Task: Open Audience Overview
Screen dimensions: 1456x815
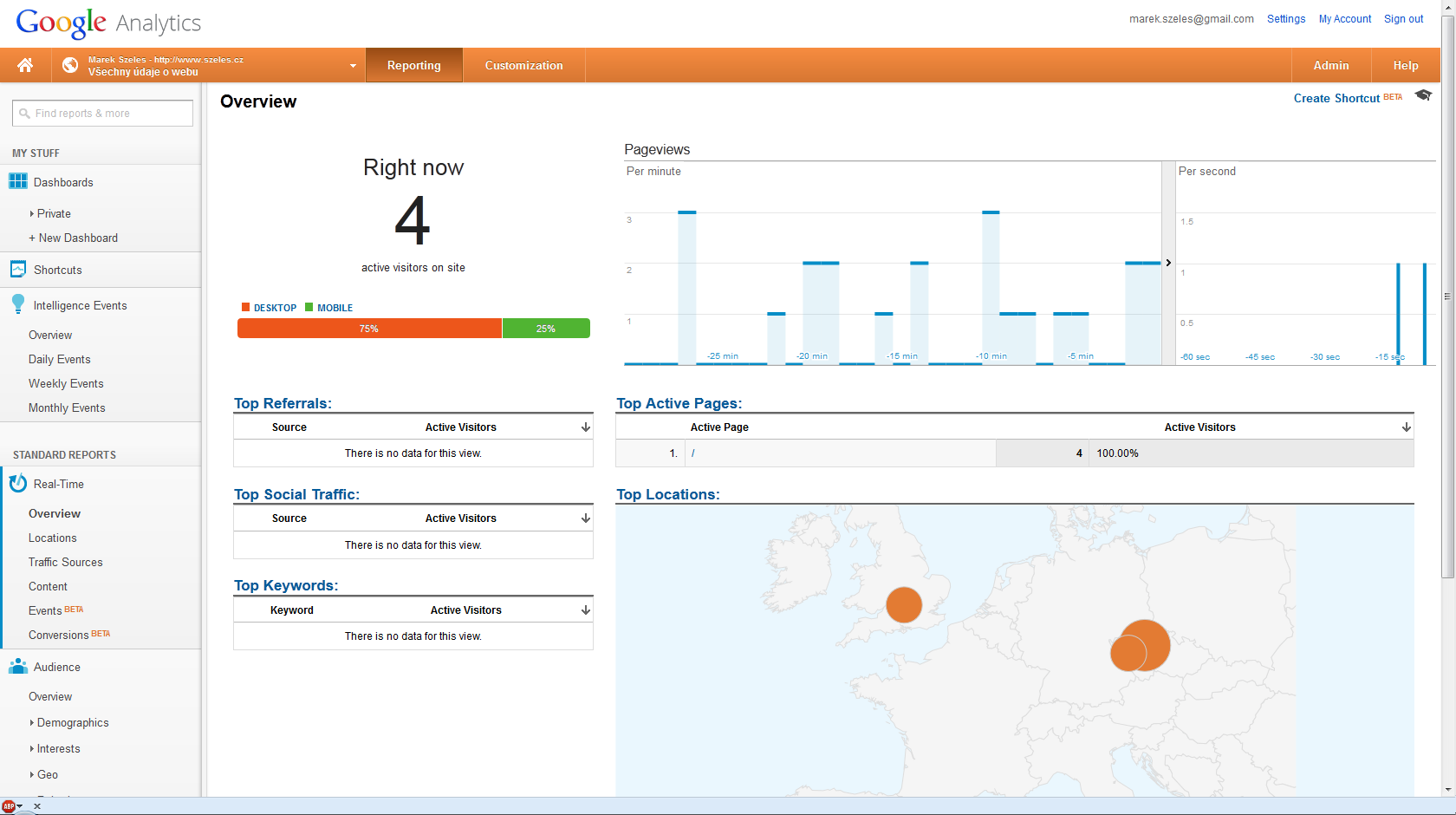Action: click(x=50, y=696)
